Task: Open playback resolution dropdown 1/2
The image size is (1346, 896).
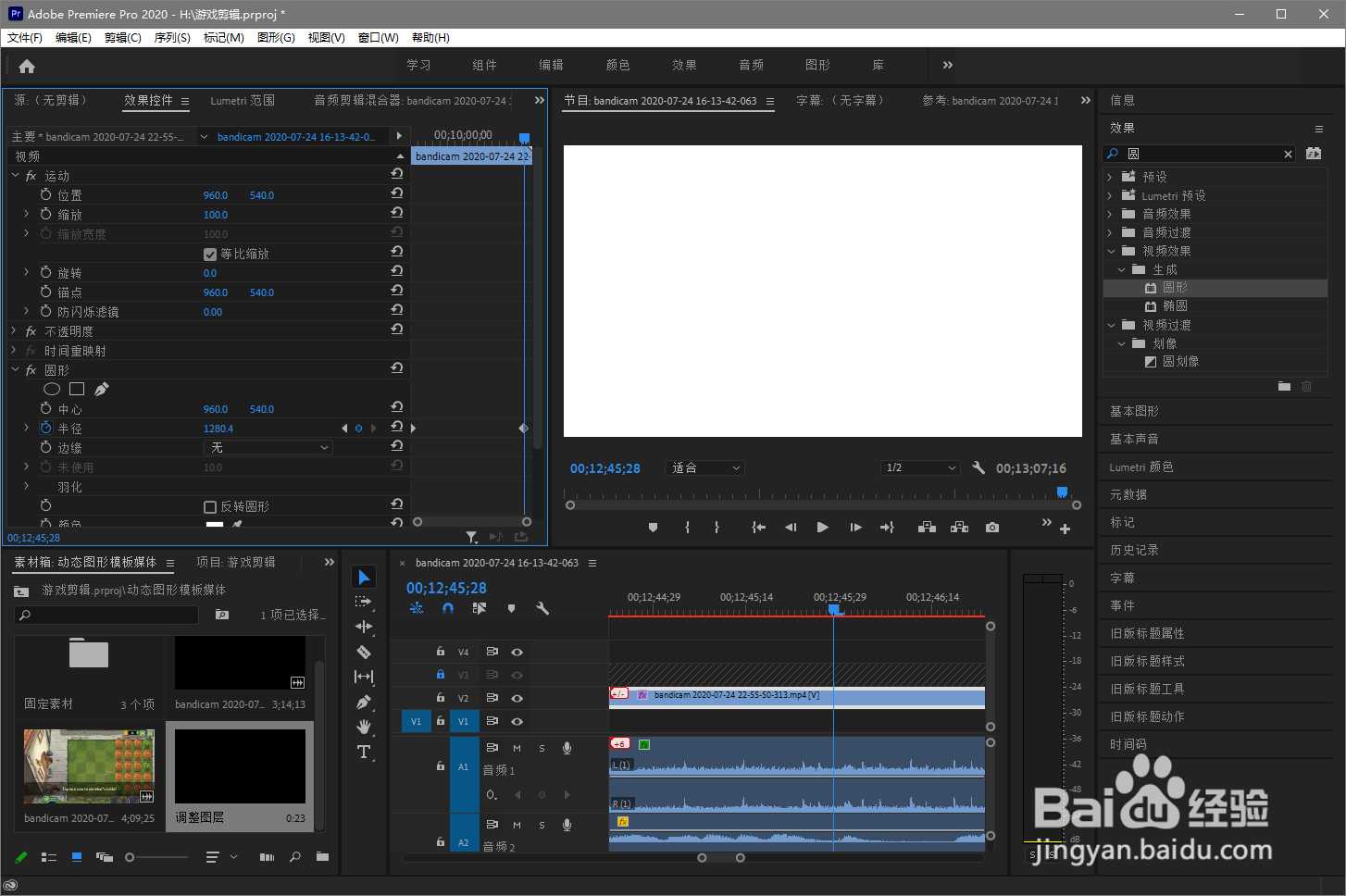Action: point(921,467)
